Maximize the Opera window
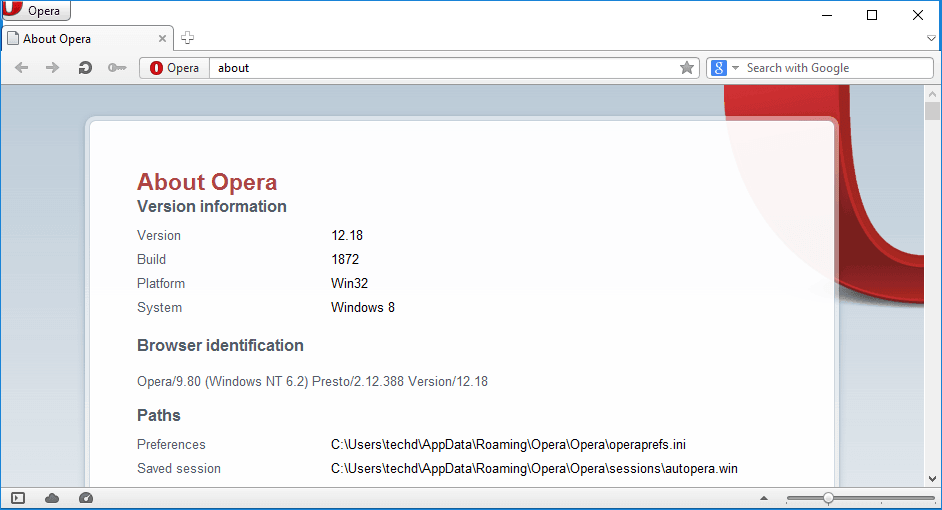The height and width of the screenshot is (510, 942). coord(872,15)
